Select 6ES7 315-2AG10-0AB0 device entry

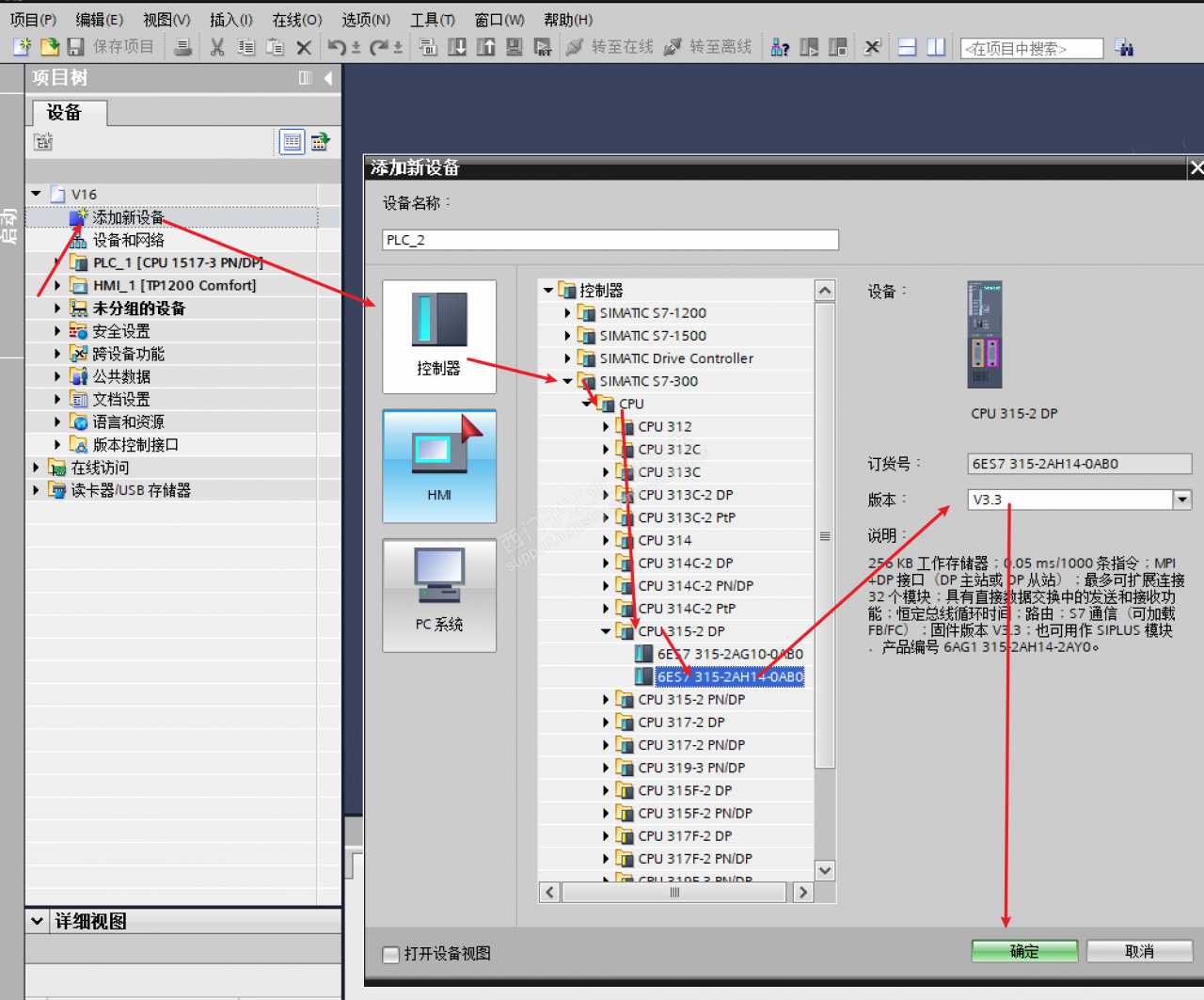(730, 654)
